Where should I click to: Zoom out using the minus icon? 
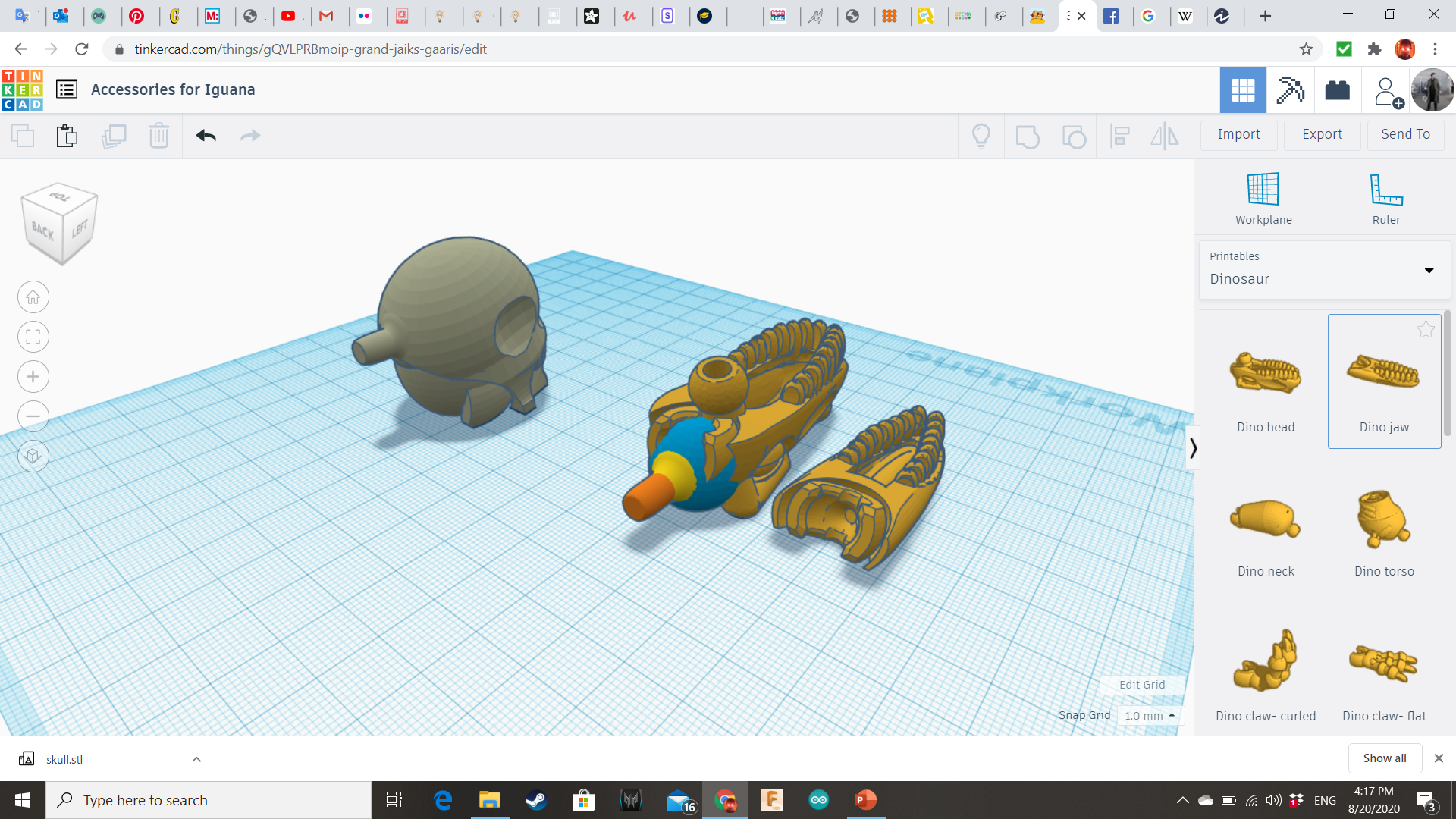click(33, 416)
